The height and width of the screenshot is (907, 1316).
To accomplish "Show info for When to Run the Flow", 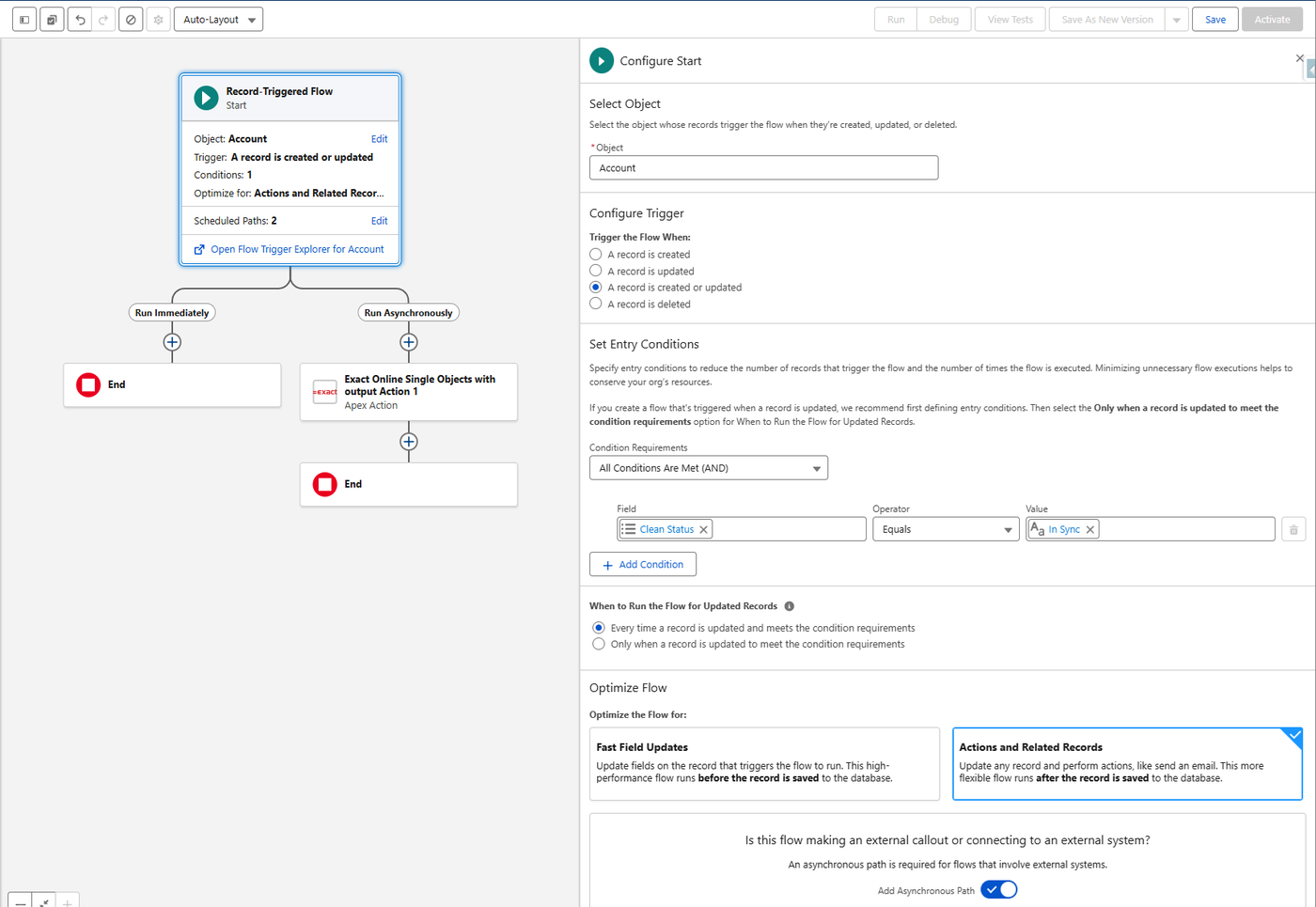I will pos(790,606).
